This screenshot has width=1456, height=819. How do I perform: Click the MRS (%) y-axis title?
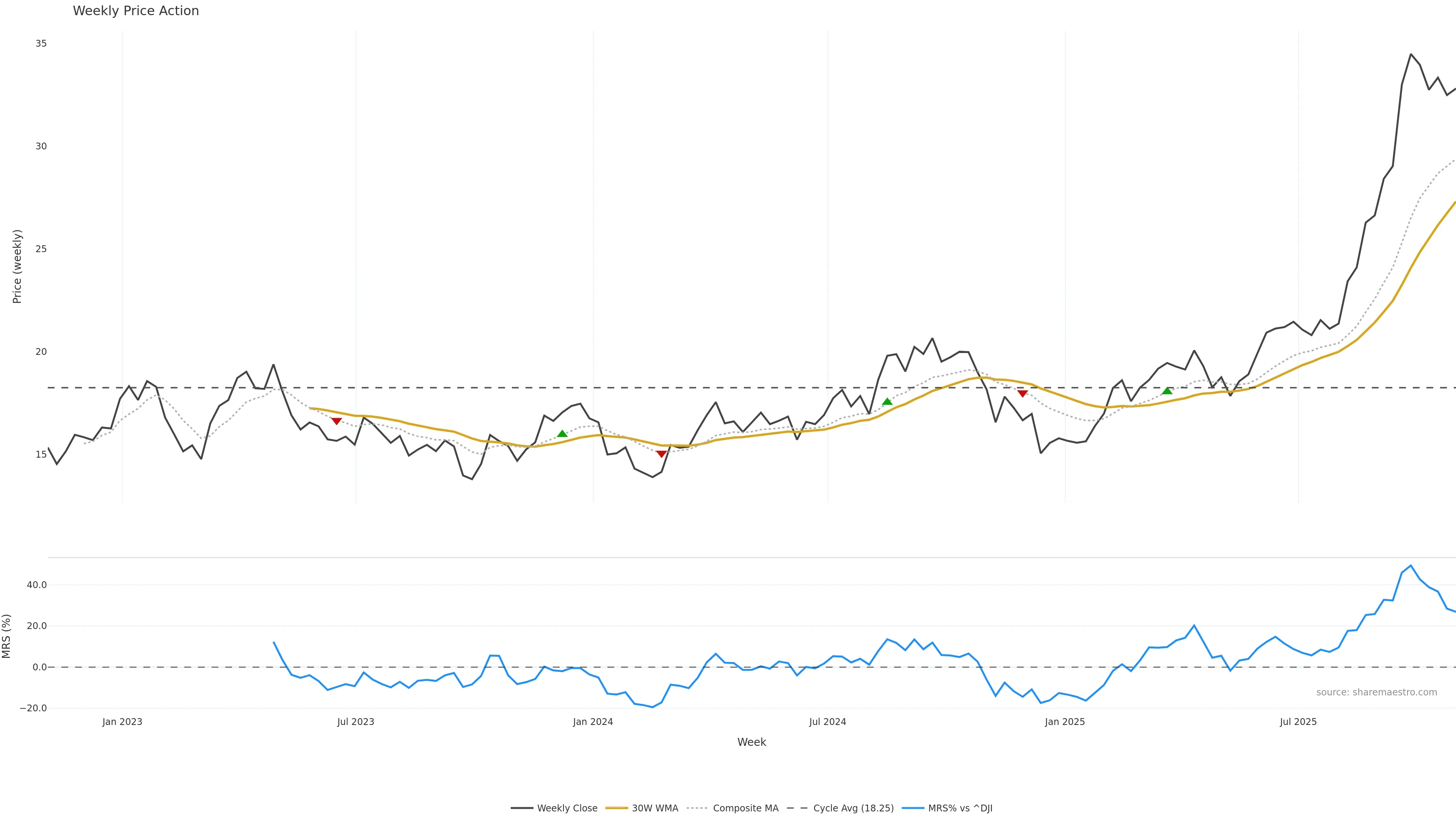[x=7, y=636]
